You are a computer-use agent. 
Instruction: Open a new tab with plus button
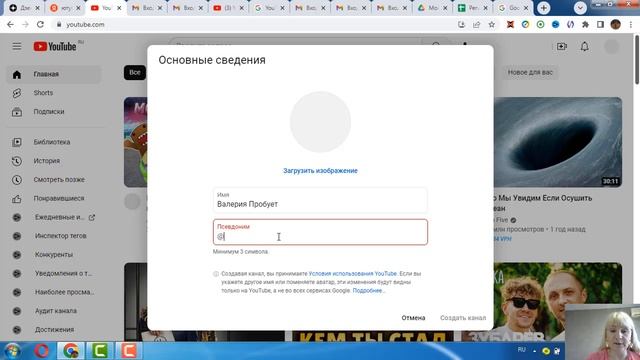(x=543, y=8)
